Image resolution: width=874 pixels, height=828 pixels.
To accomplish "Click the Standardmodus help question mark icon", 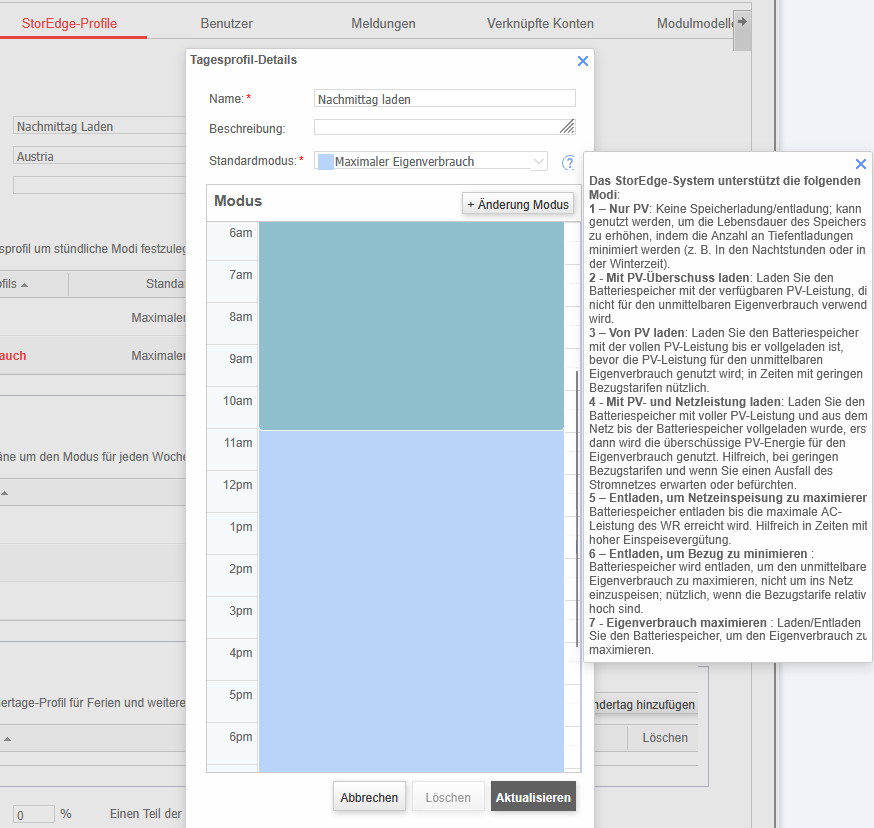I will (x=568, y=162).
